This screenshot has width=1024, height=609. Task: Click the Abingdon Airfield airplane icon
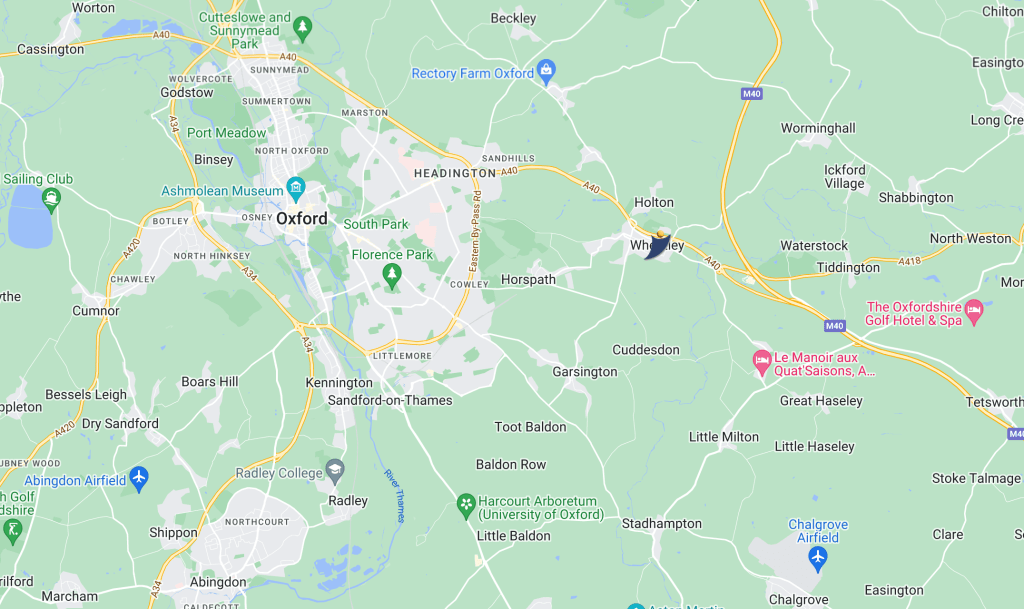click(x=138, y=478)
